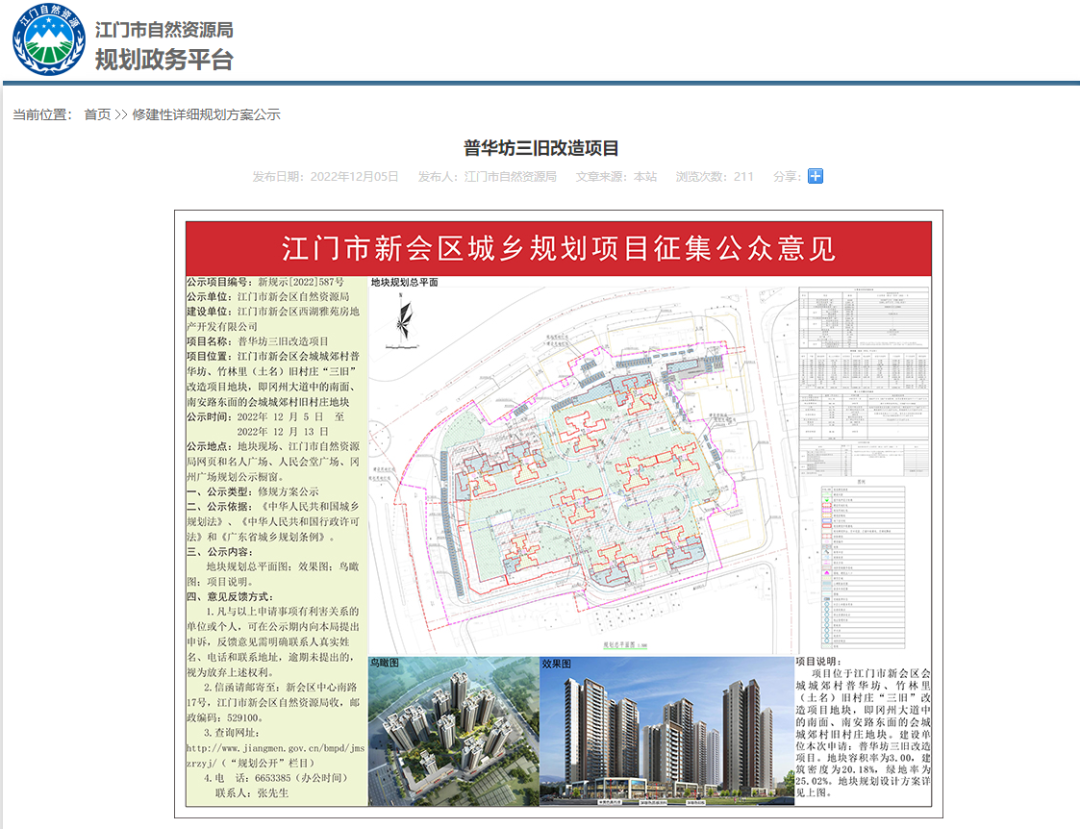Click the 效果图 building rendering image
Viewport: 1080px width, 829px height.
pos(667,731)
